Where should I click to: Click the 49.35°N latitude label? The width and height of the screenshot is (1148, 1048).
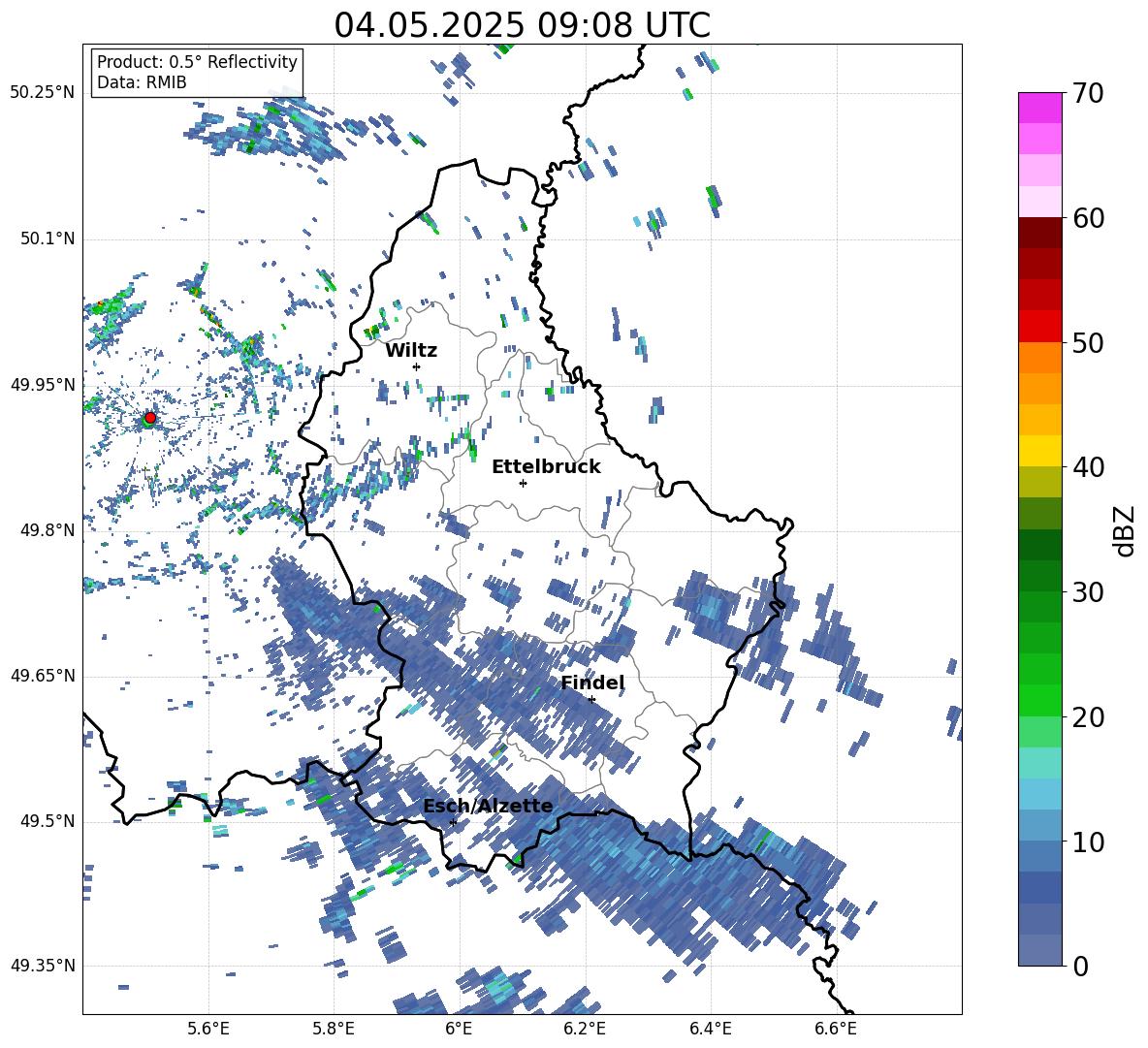(43, 966)
